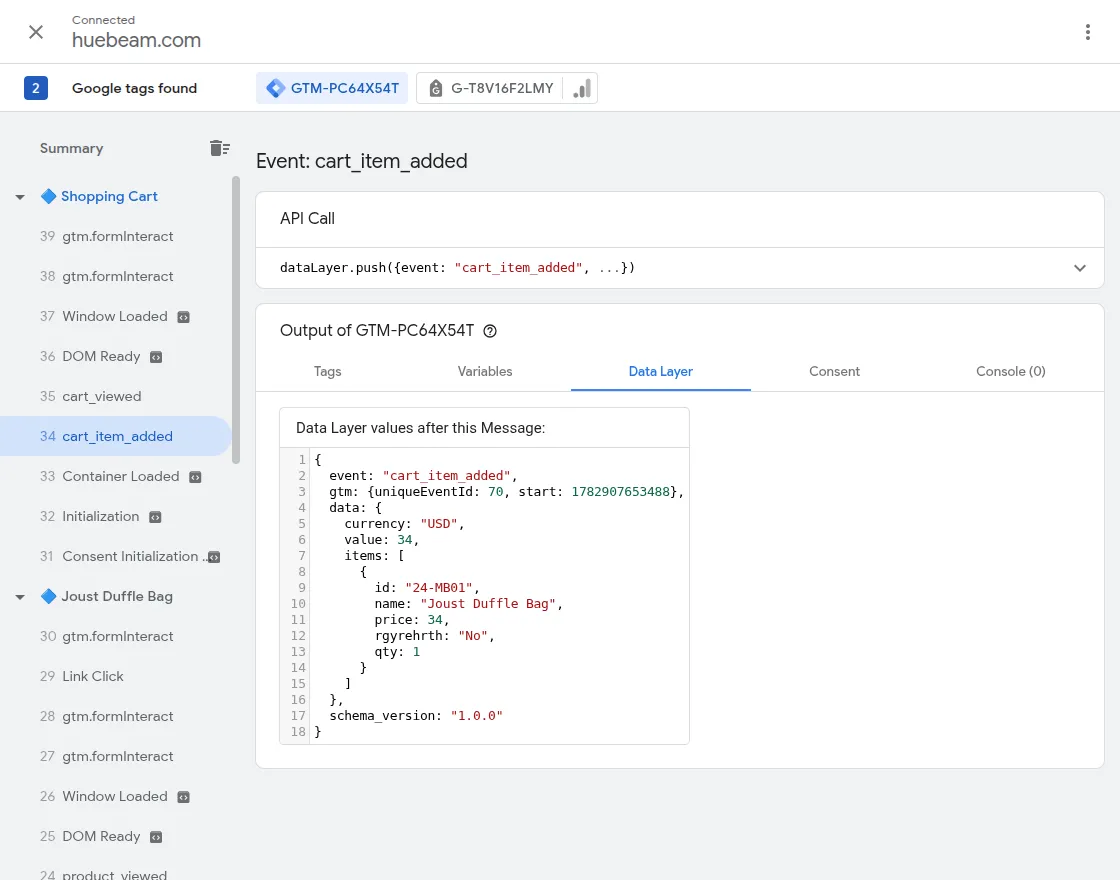This screenshot has width=1120, height=880.
Task: Click the code badge icon on event 37
Action: 184,317
